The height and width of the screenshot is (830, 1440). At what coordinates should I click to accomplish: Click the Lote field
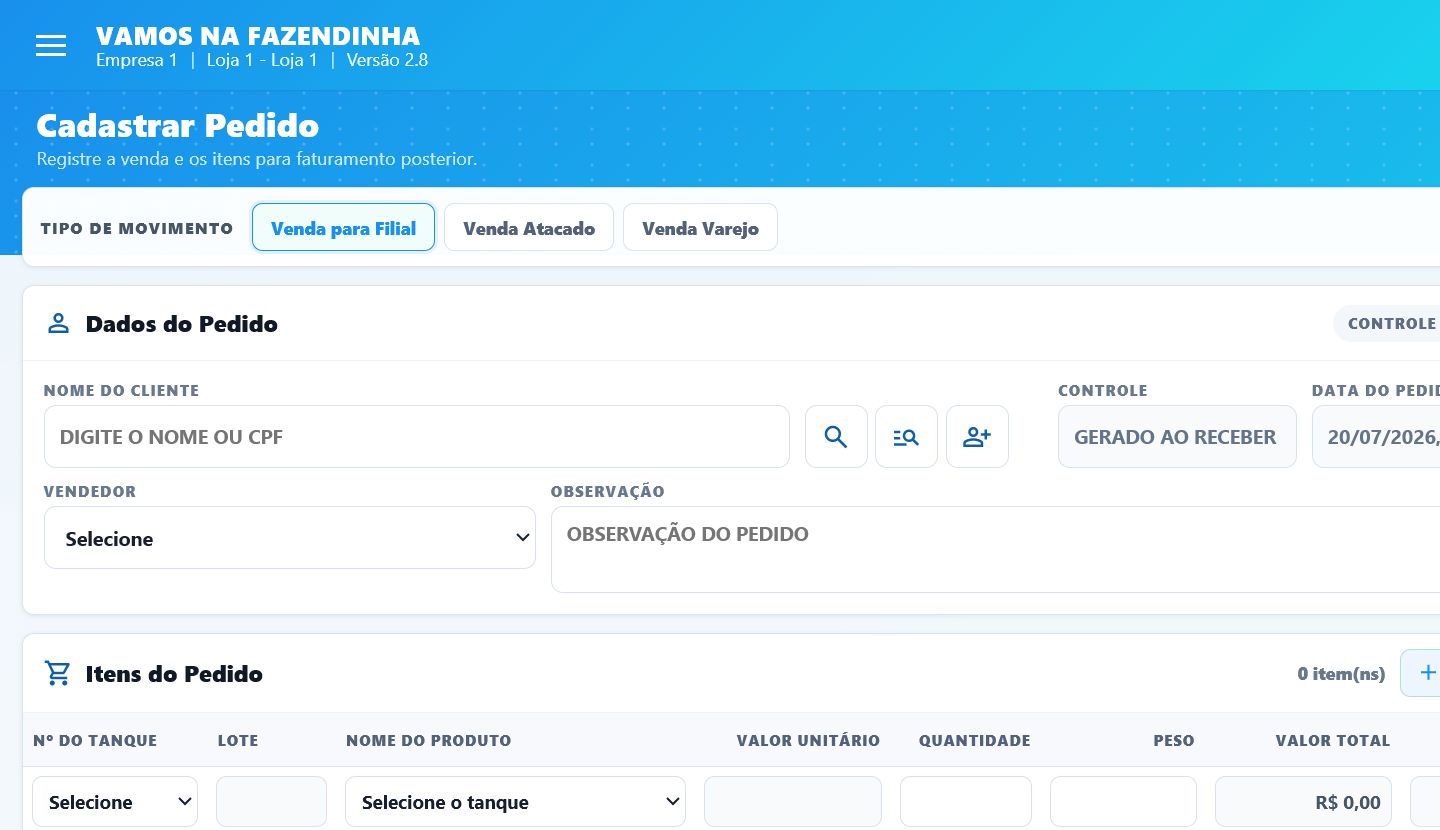(x=271, y=802)
